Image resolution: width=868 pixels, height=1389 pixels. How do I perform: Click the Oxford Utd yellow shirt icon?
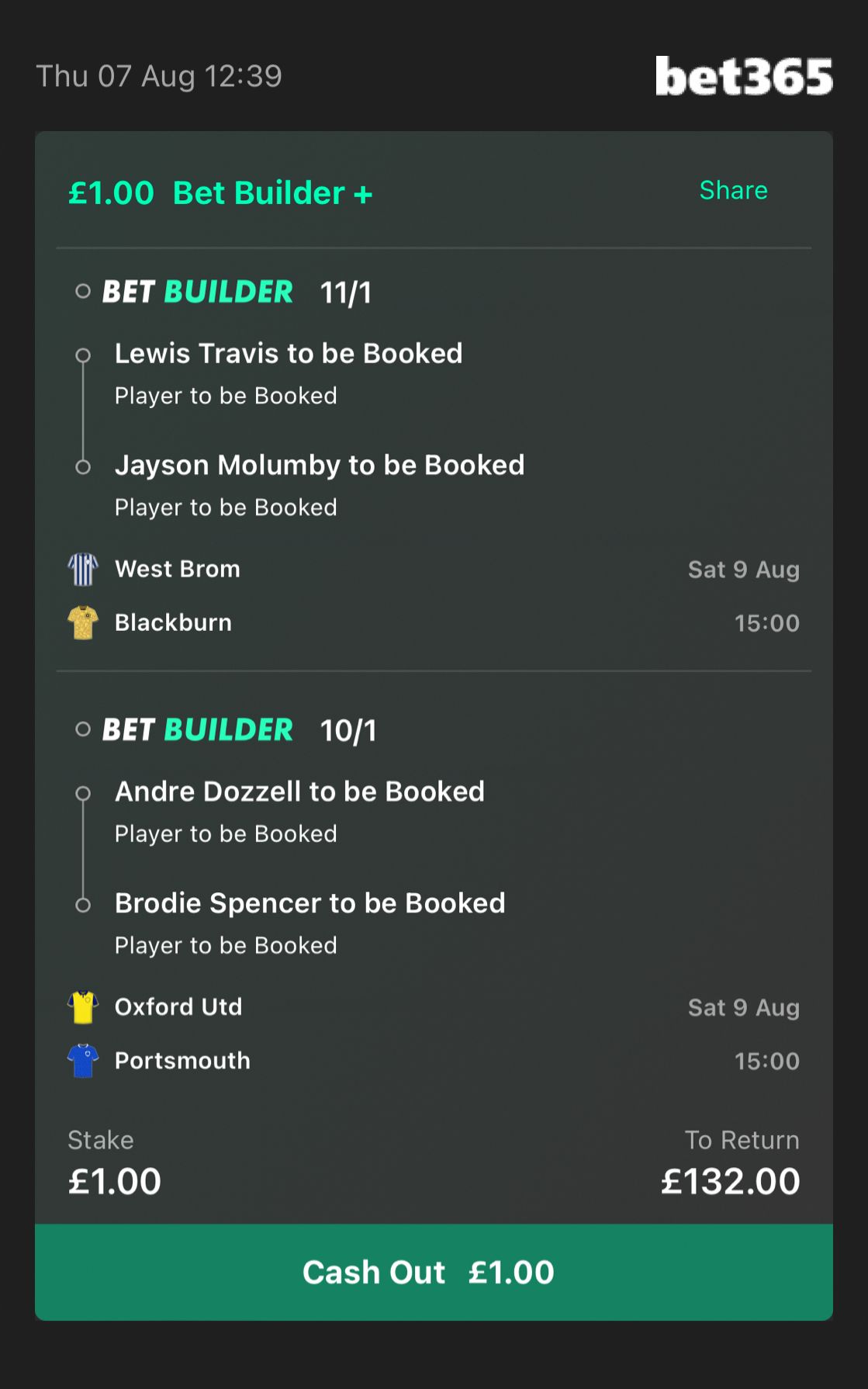[x=83, y=1007]
